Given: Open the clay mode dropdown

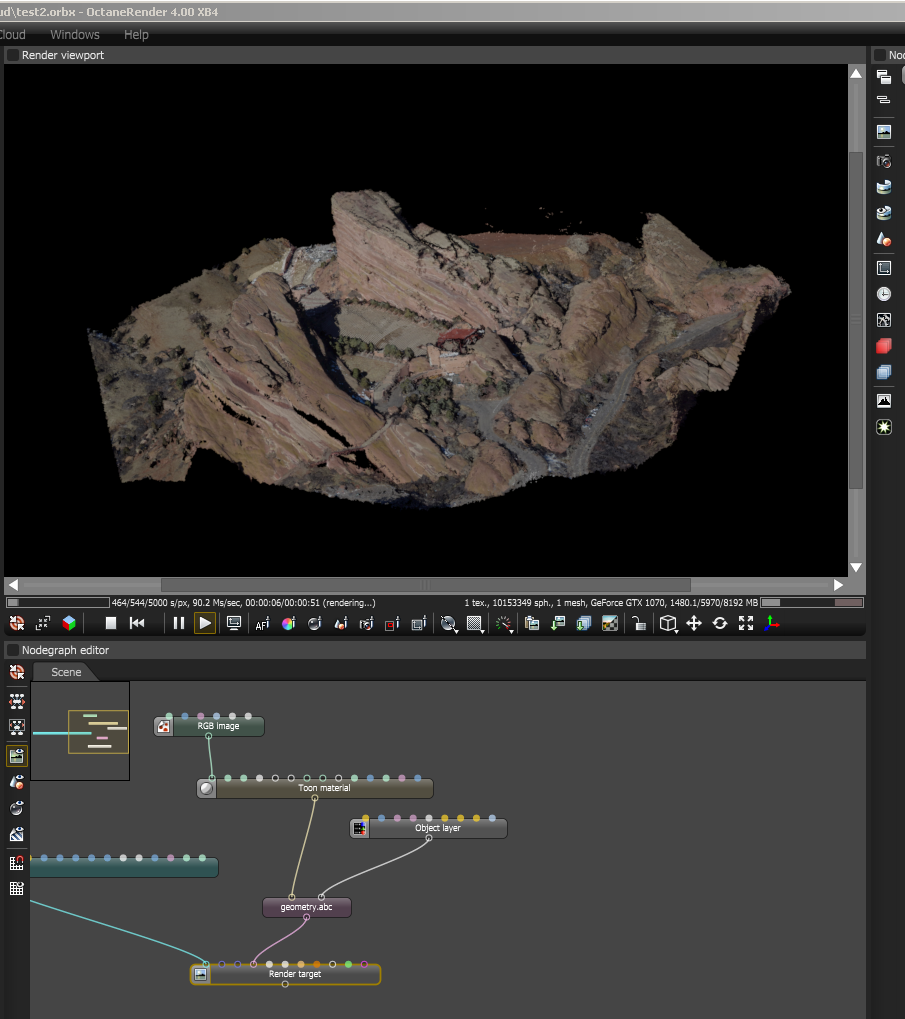Looking at the screenshot, I should coord(448,624).
